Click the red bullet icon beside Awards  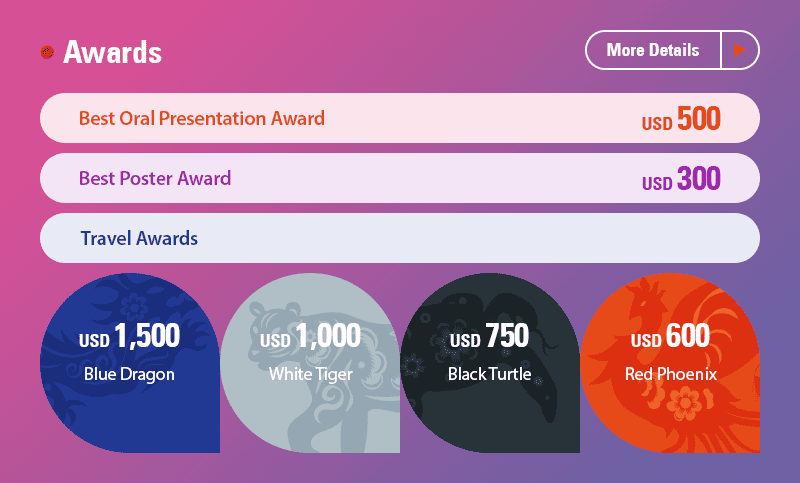coord(46,51)
